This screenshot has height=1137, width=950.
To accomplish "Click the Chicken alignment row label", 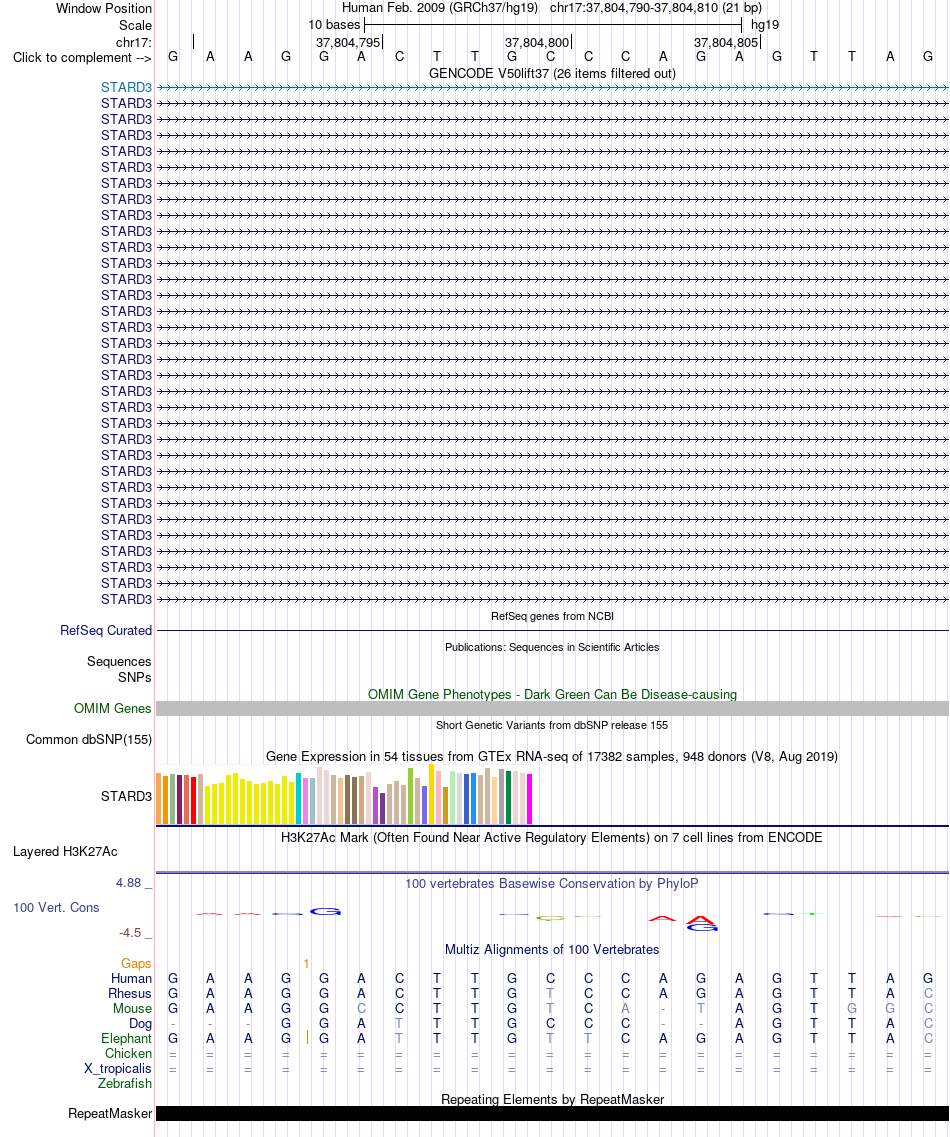I will coord(128,1053).
